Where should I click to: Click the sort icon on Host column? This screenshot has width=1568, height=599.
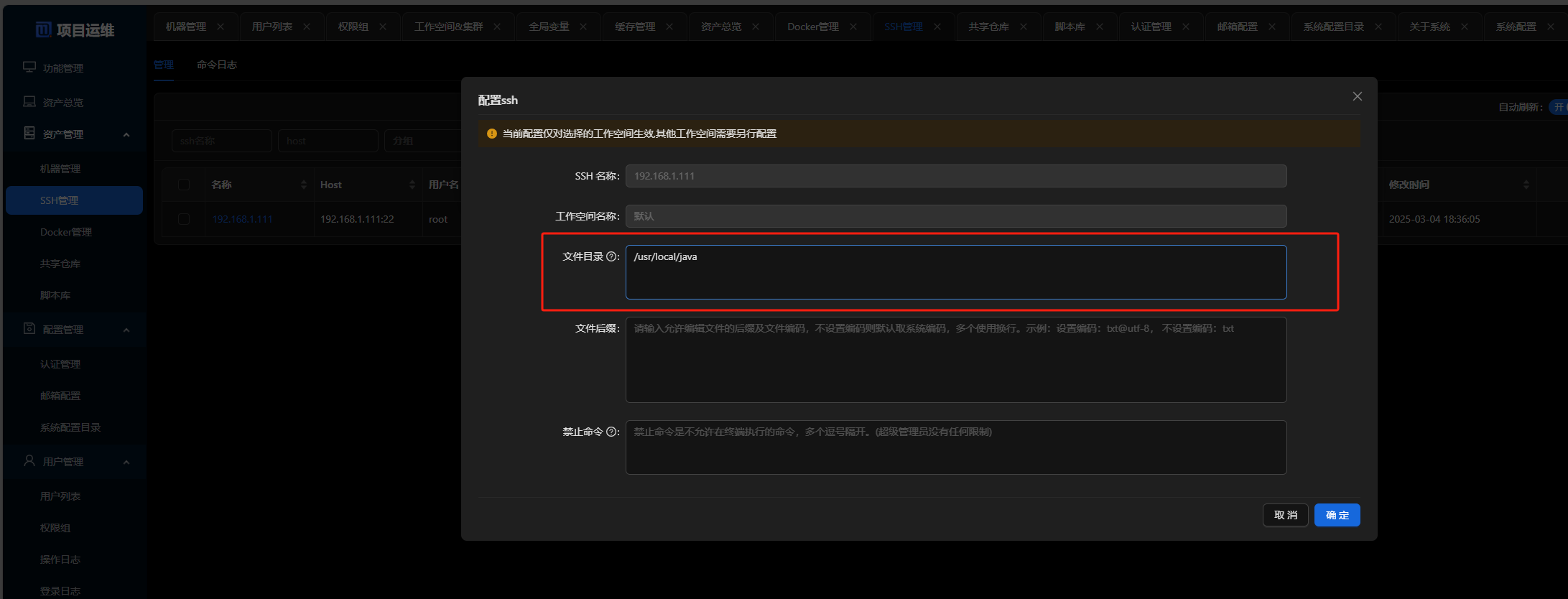click(x=412, y=185)
